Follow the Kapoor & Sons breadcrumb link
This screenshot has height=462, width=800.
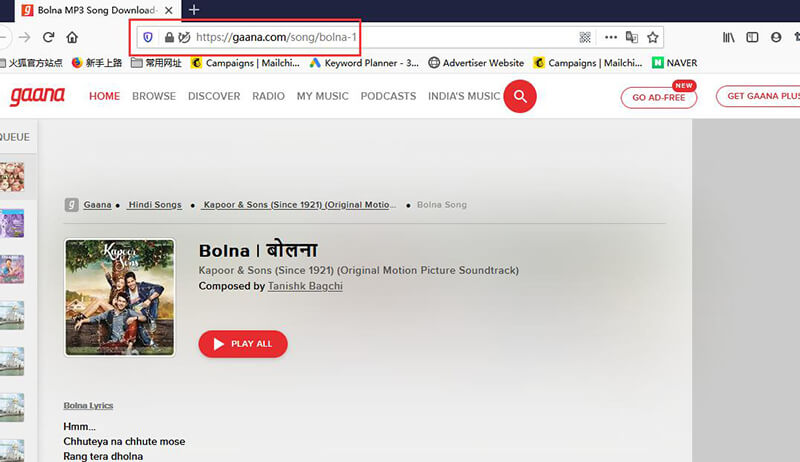(299, 204)
